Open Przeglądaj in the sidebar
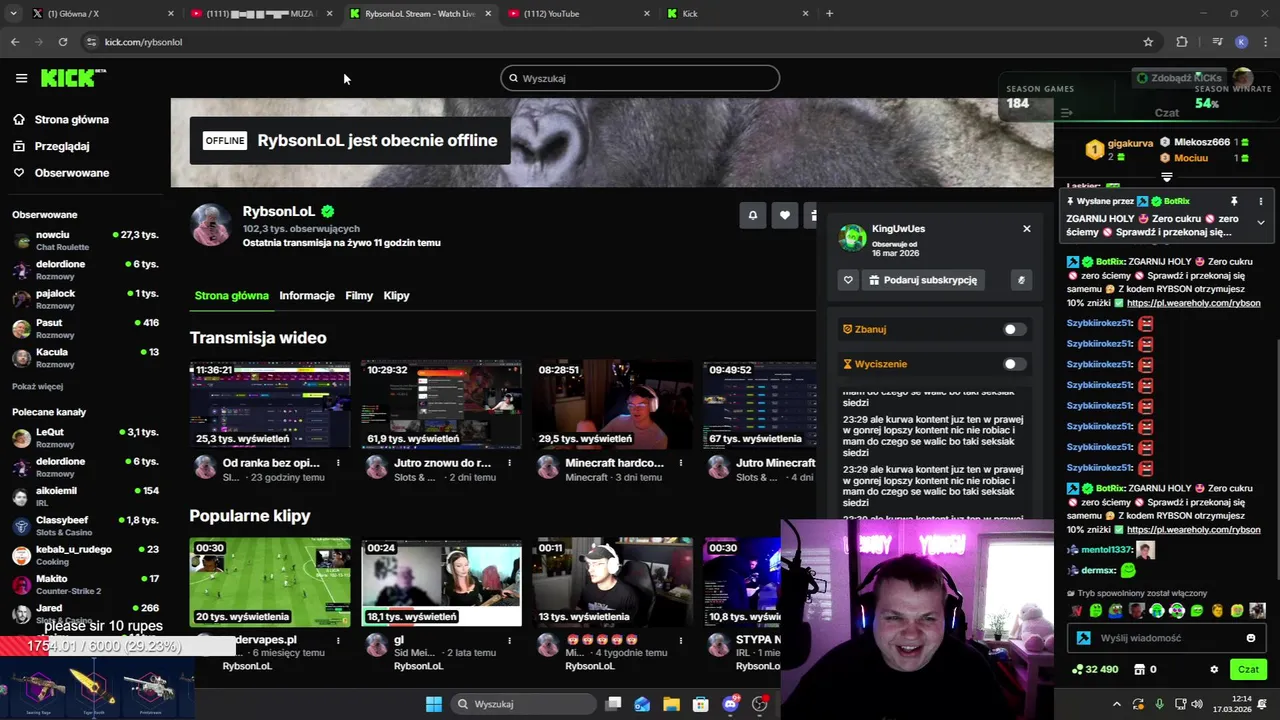This screenshot has width=1280, height=720. click(62, 146)
